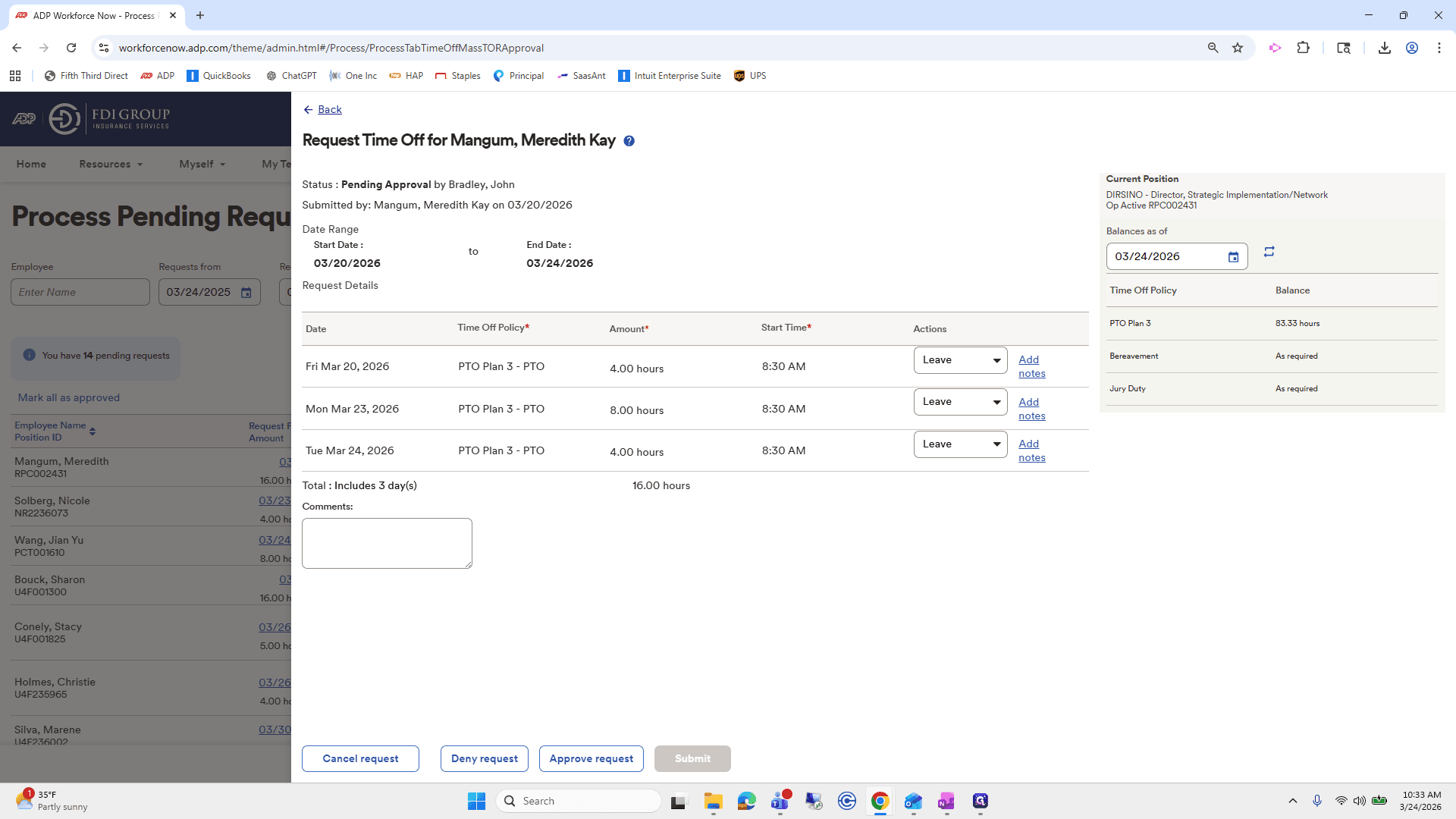Open Chrome three-dot menu
1456x819 pixels.
tap(1439, 48)
